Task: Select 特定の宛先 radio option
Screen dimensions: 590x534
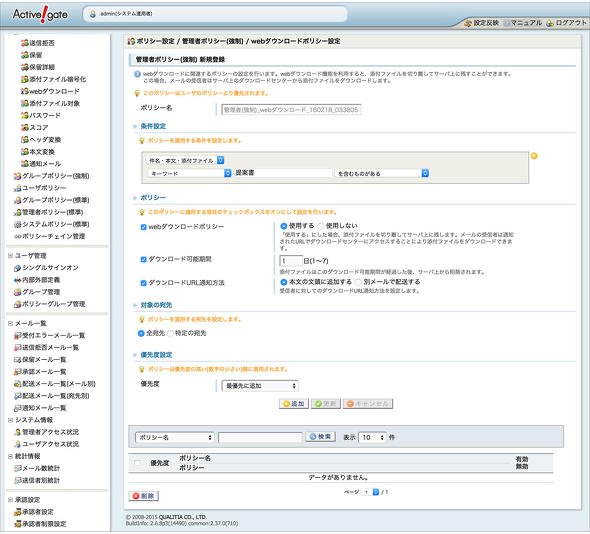Action: tap(170, 333)
